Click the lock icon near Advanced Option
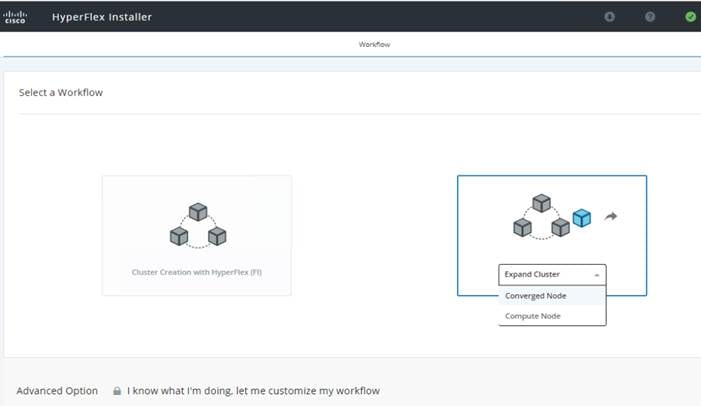The width and height of the screenshot is (701, 406). coord(117,391)
